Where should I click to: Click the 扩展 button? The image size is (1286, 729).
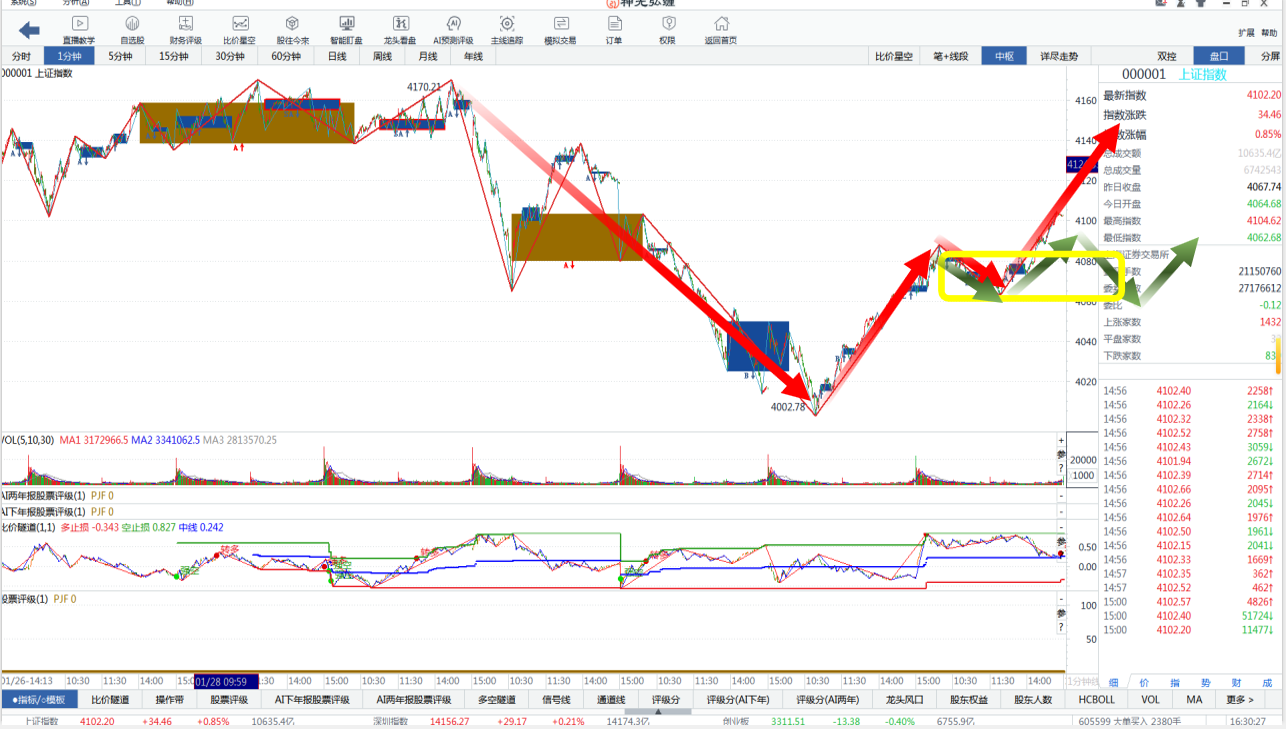[1246, 33]
